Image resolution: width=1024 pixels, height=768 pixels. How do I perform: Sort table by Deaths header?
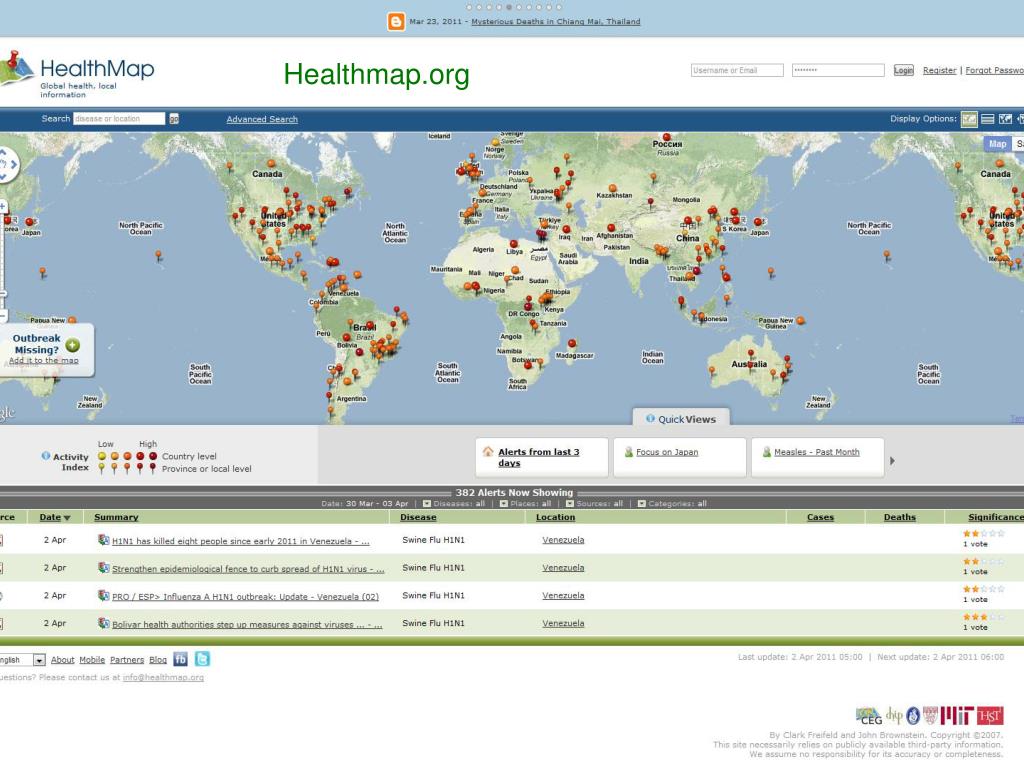899,517
